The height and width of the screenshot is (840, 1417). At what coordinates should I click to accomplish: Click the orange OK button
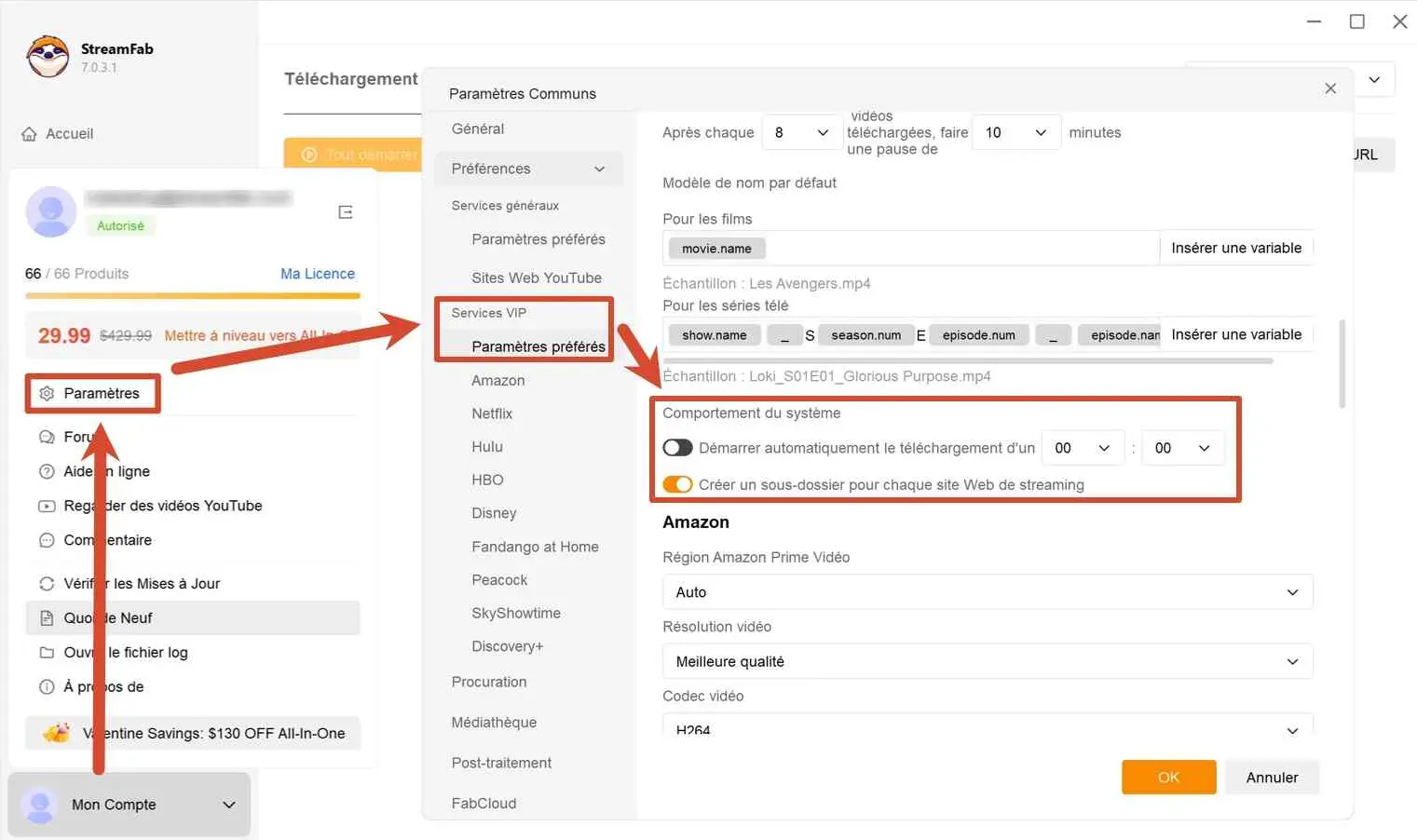(1169, 777)
